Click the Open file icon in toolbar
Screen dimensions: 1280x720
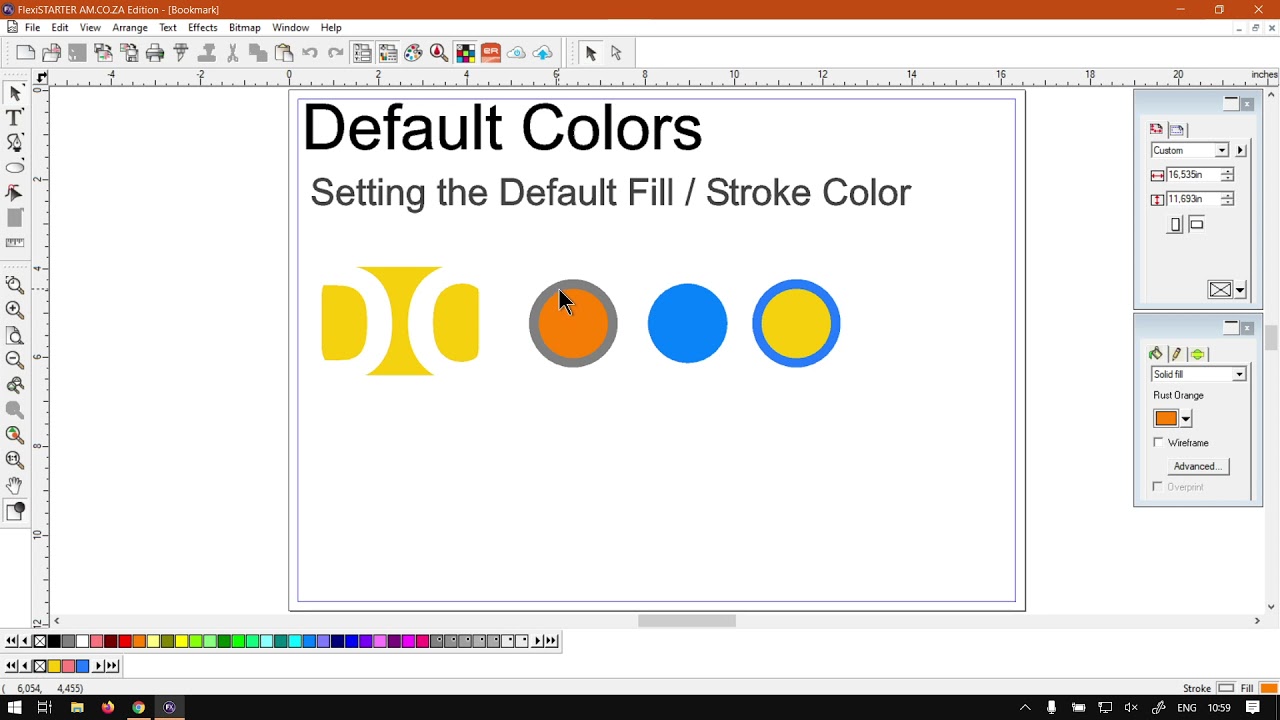51,53
